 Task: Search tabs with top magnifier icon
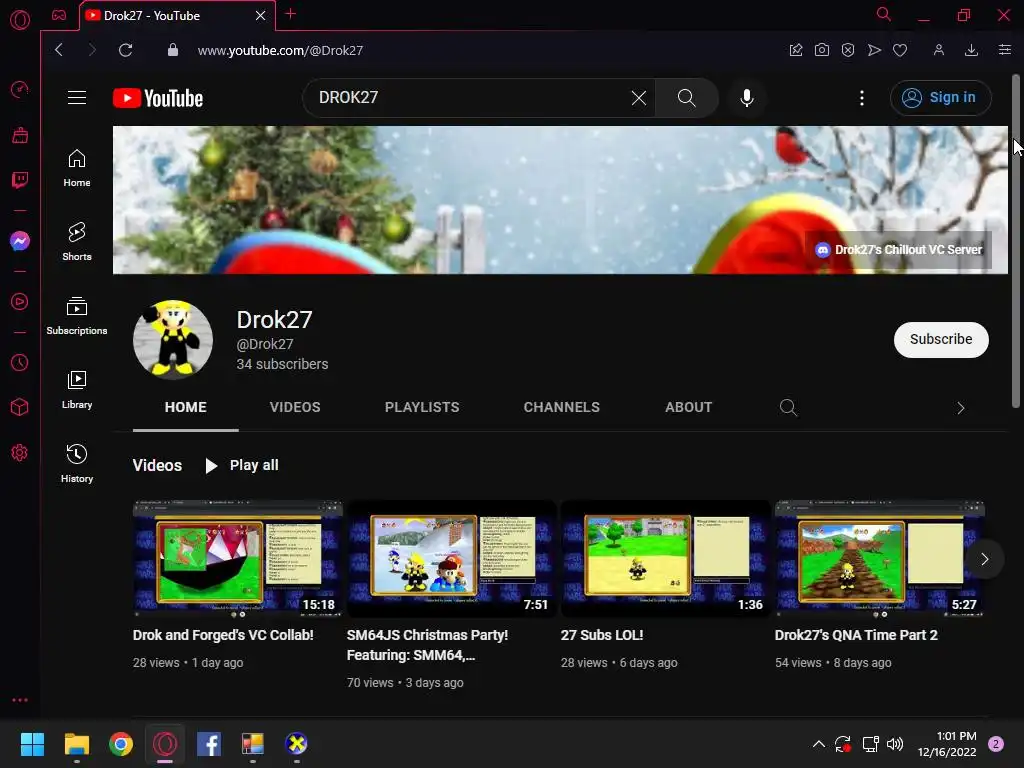tap(884, 14)
